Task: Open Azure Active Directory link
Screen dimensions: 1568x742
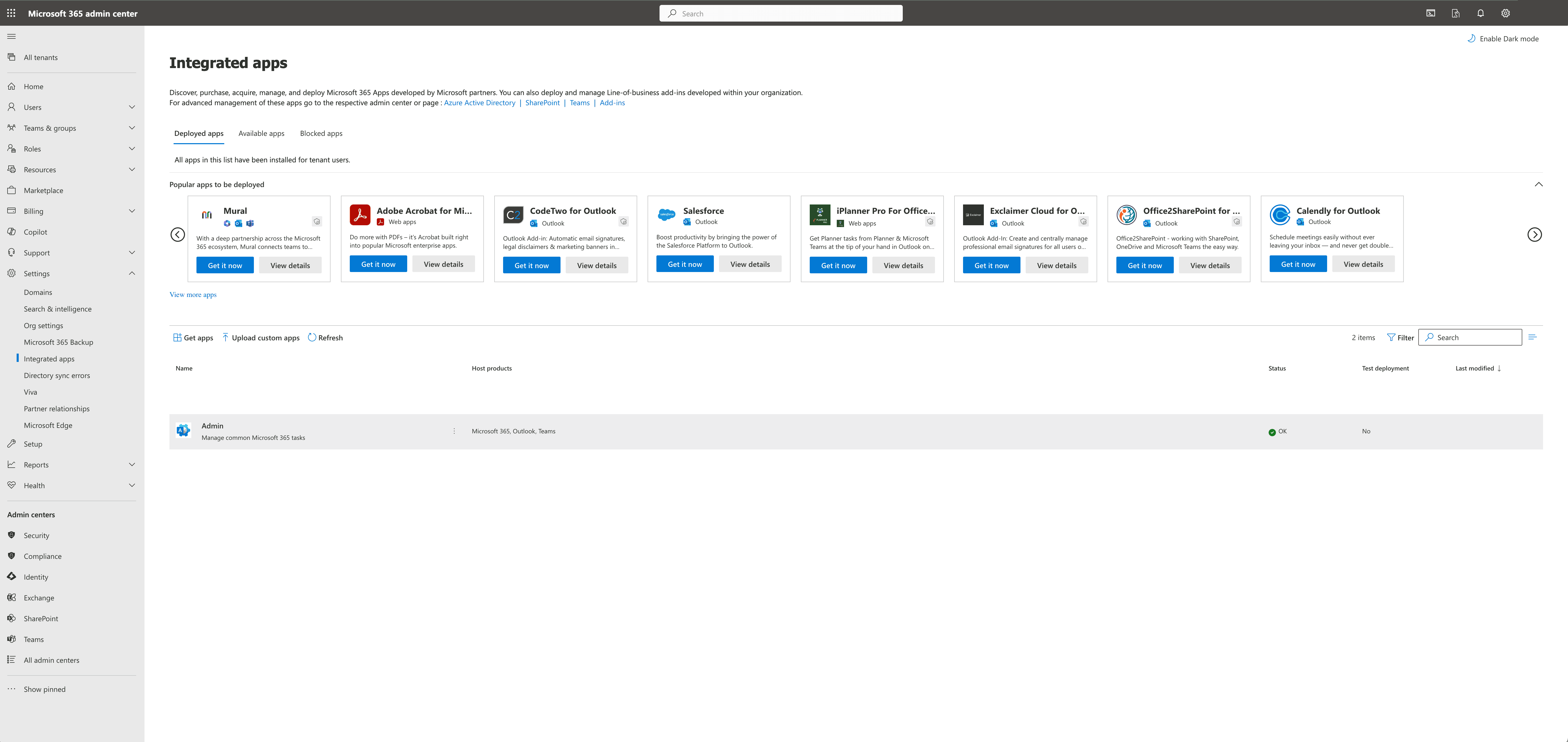Action: [480, 103]
